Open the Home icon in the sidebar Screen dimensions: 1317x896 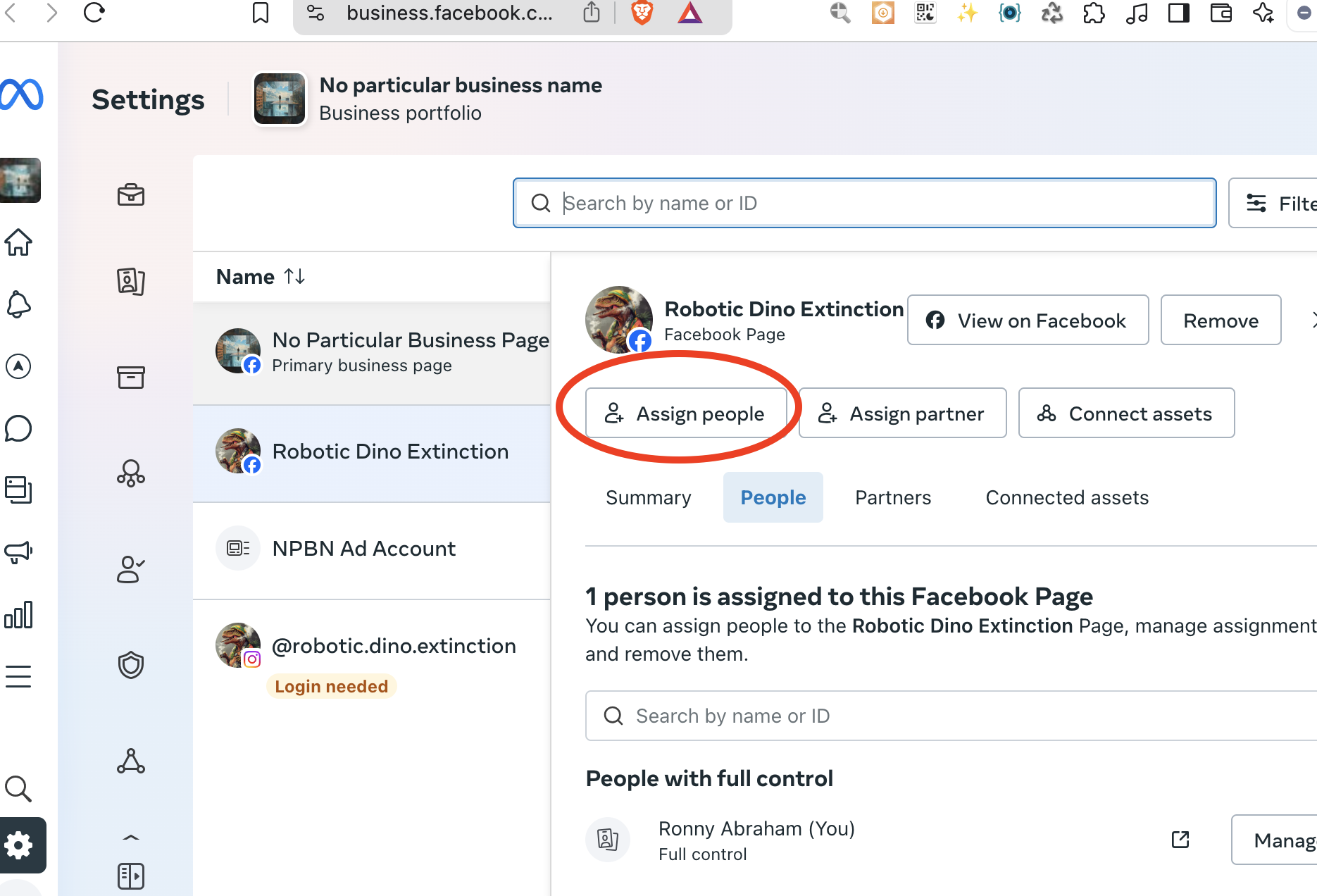(x=19, y=242)
